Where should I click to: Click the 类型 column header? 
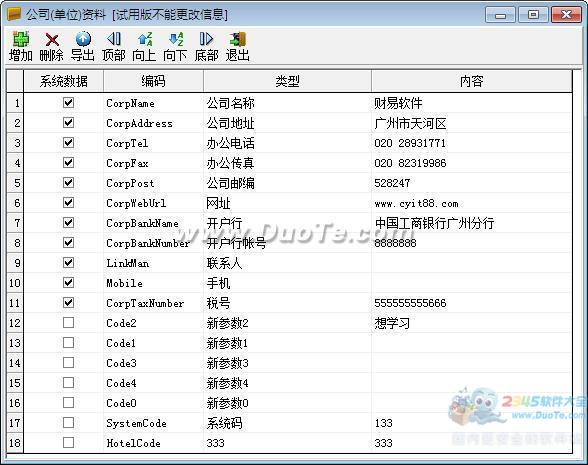[x=287, y=81]
